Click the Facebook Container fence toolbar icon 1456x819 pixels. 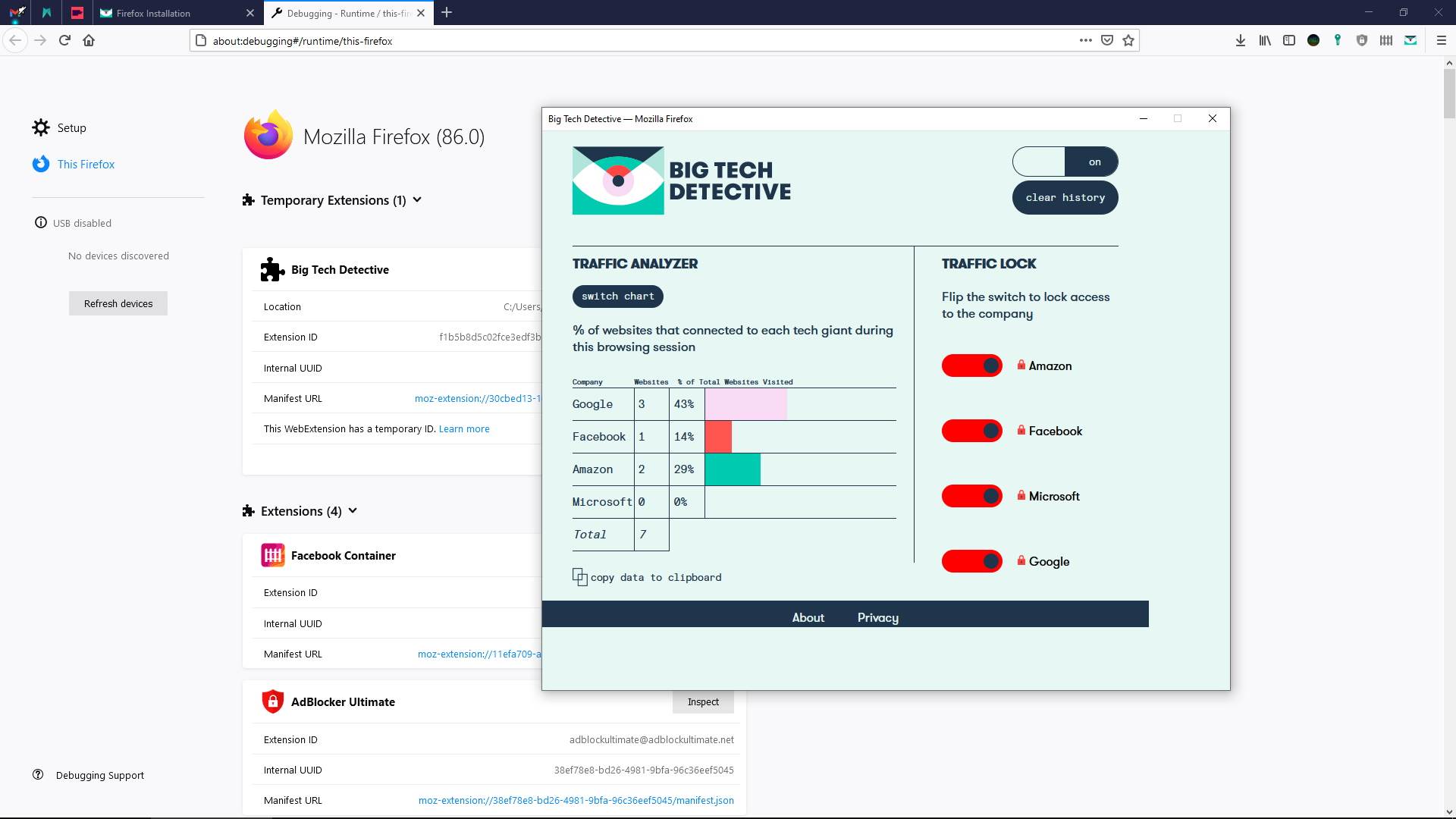(x=1386, y=41)
